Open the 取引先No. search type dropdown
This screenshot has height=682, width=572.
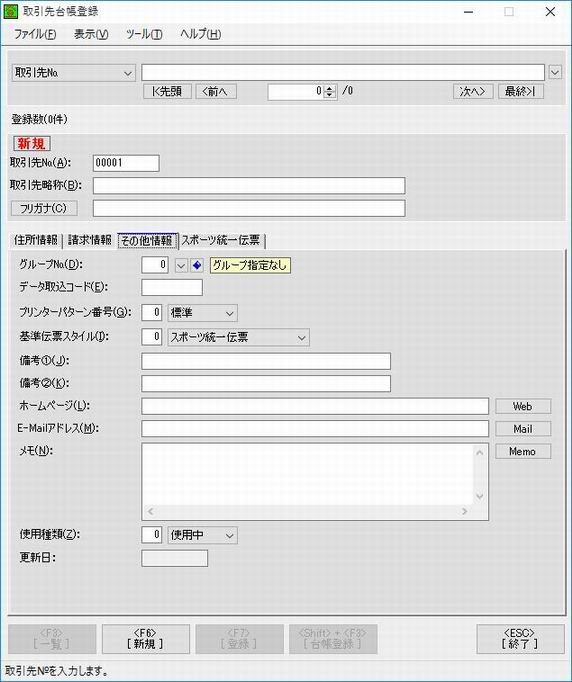pos(74,73)
